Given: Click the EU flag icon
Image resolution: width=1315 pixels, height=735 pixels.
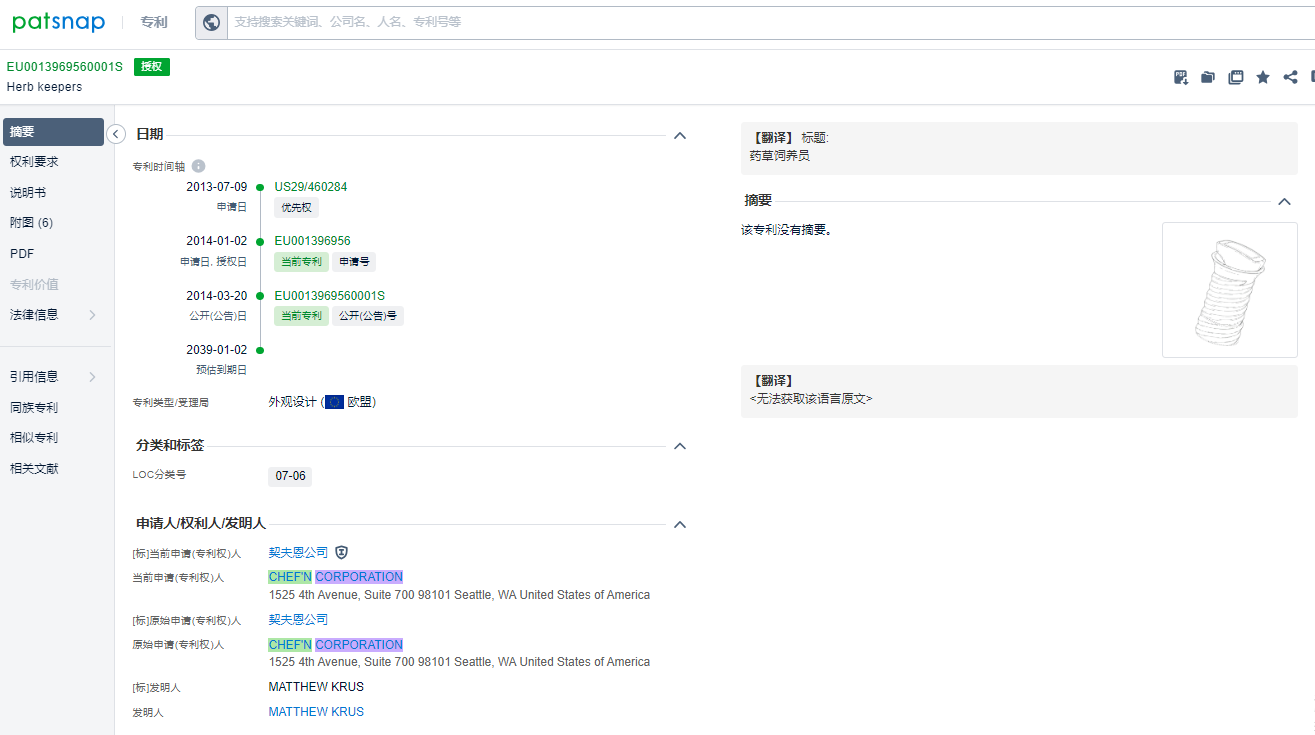Looking at the screenshot, I should pos(334,402).
